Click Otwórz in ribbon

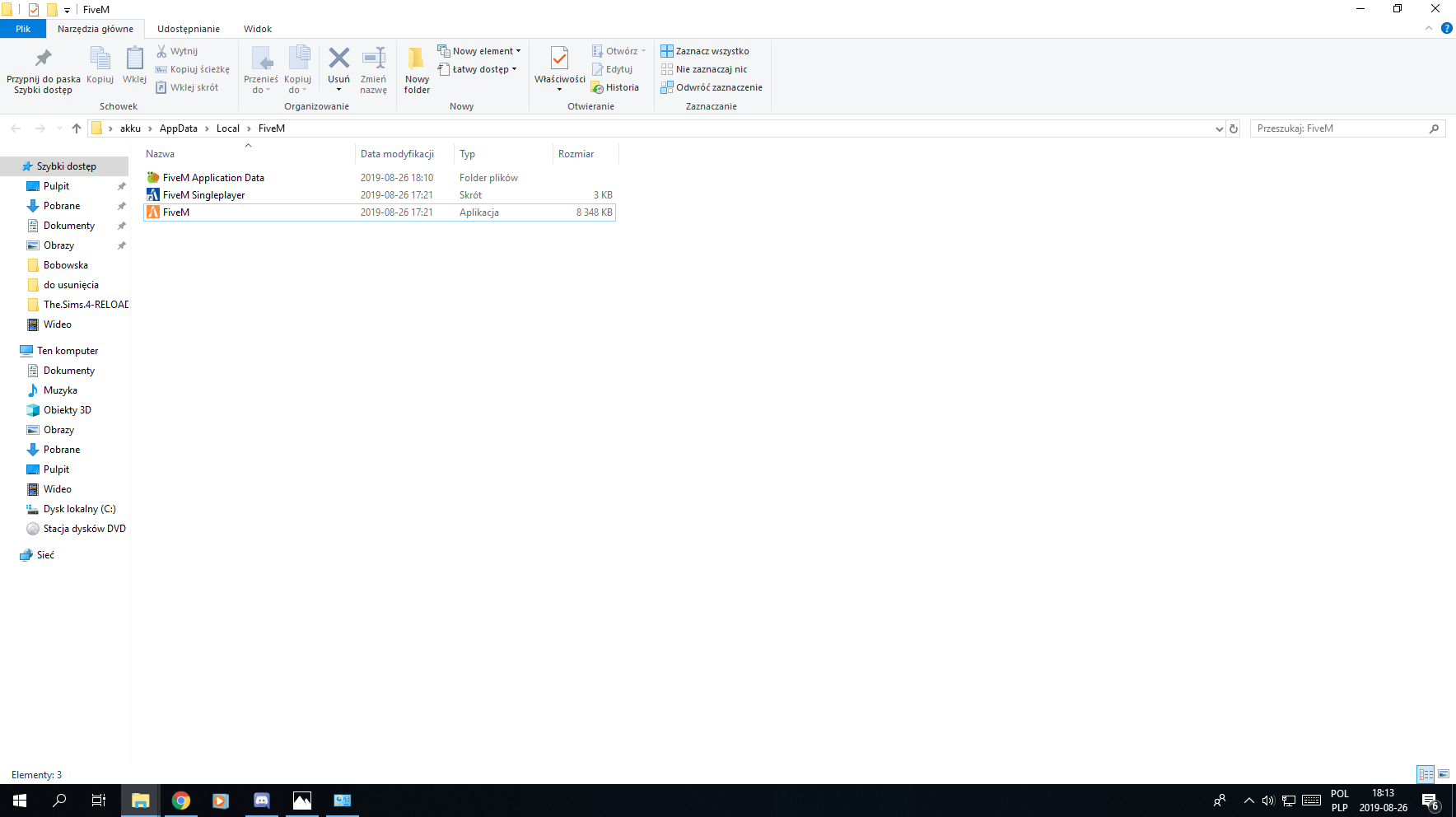(618, 51)
